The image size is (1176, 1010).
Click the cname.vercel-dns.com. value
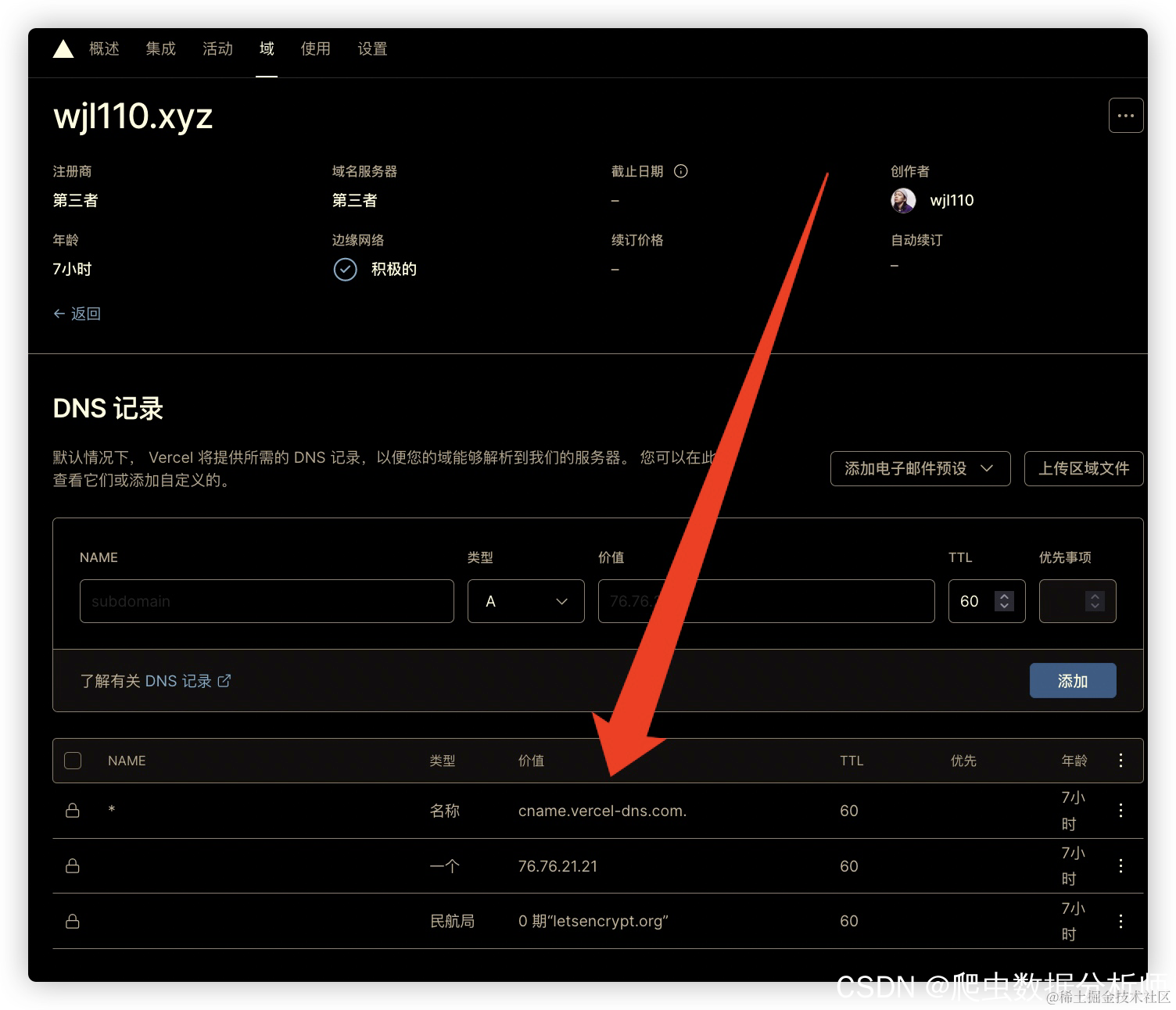click(x=602, y=811)
